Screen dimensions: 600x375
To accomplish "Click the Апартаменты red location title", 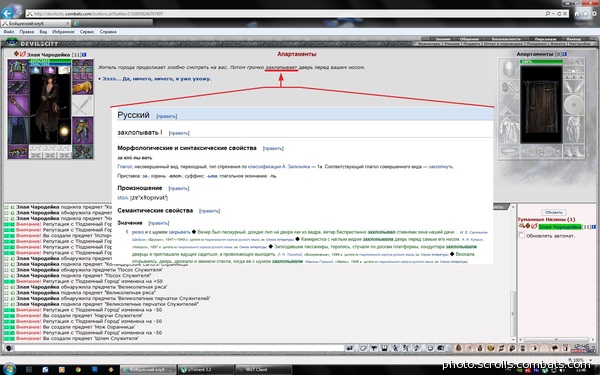I will 297,54.
